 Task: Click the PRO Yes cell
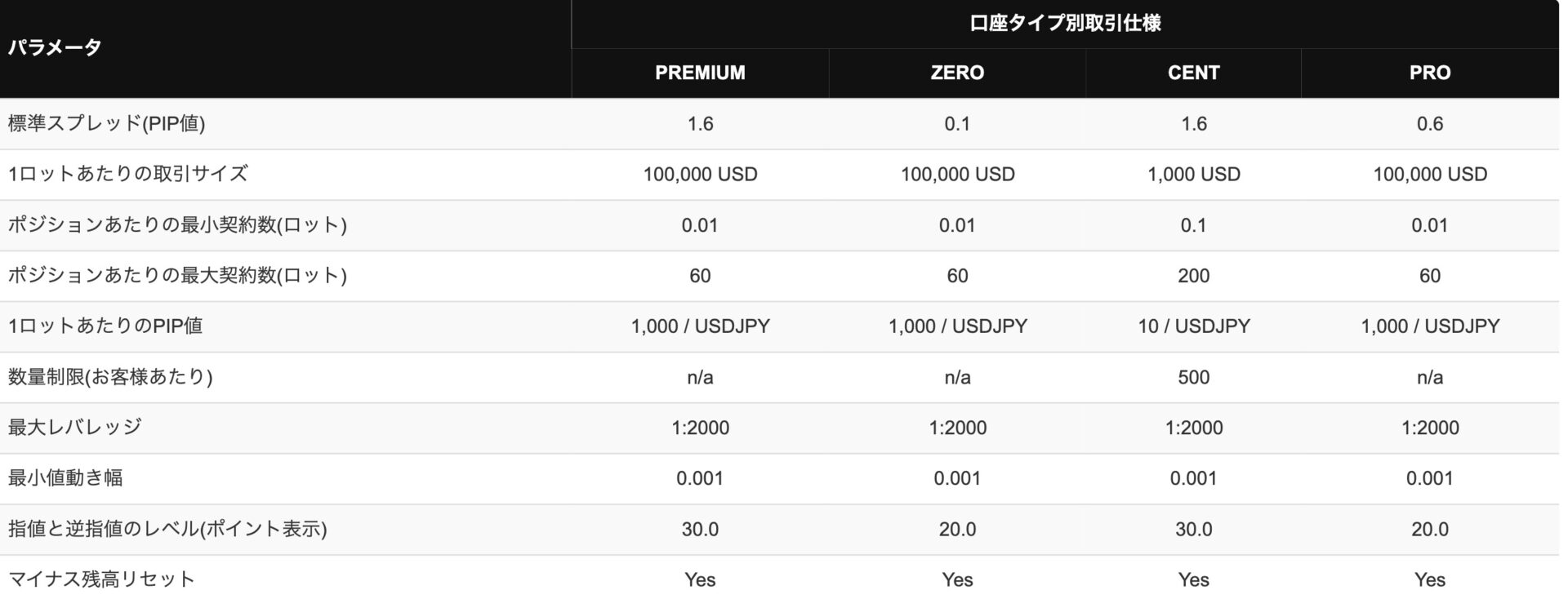[x=1429, y=579]
